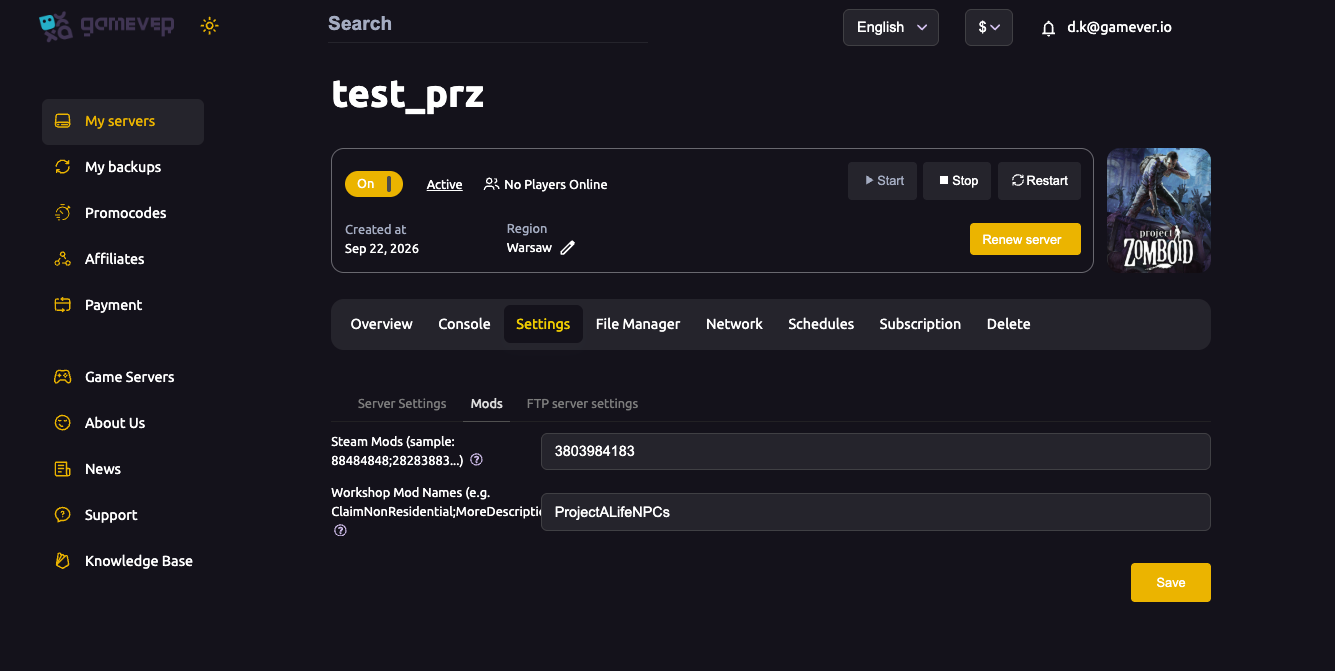
Task: Click the Workshop Mod Names input field
Action: (876, 512)
